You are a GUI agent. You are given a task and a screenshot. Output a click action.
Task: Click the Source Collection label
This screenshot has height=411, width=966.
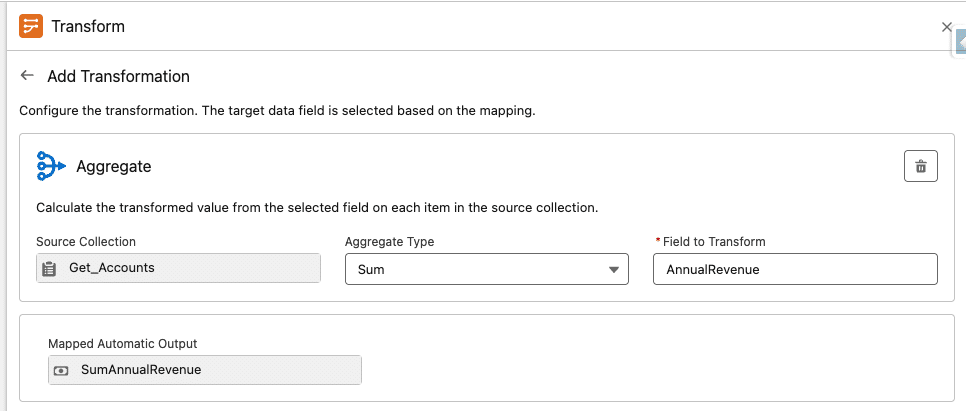[x=86, y=242]
